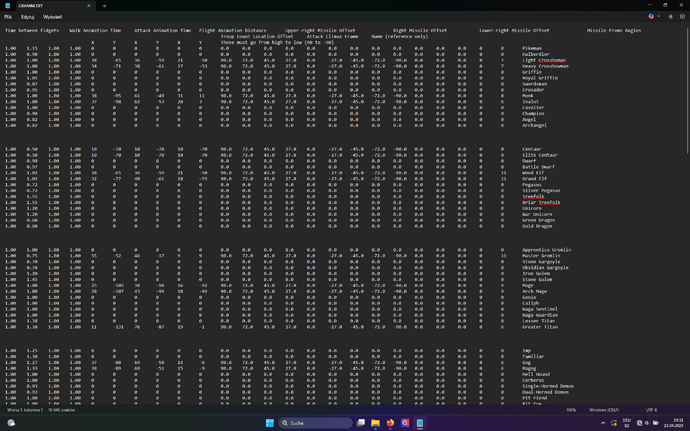Click the Notepad icon on the taskbar

pos(420,423)
